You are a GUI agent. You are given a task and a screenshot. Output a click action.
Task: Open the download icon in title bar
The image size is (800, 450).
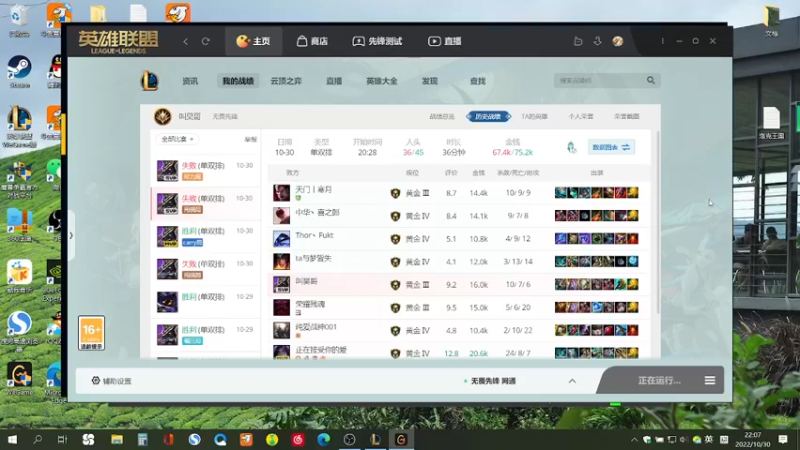pyautogui.click(x=597, y=41)
